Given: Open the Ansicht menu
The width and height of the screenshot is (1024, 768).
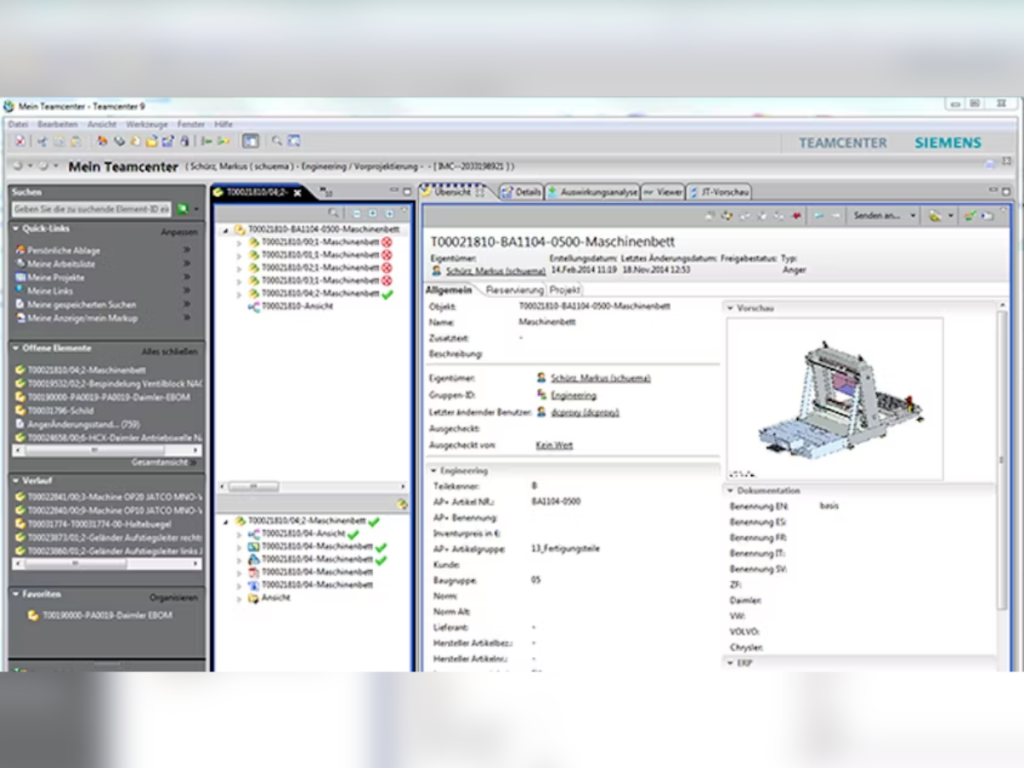Looking at the screenshot, I should (x=101, y=124).
